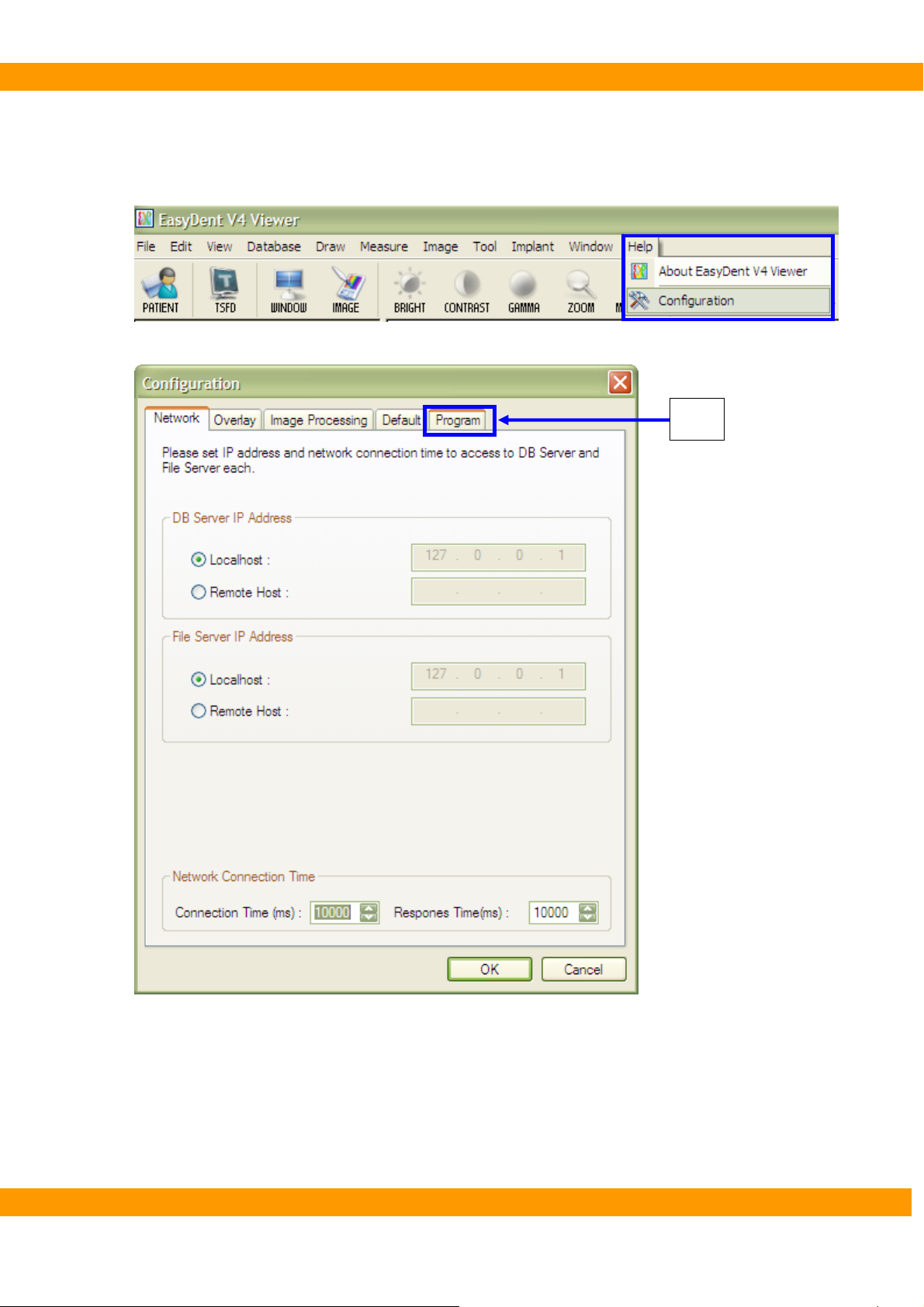Decrease Respones Time with down arrow
Image resolution: width=924 pixels, height=1307 pixels.
pyautogui.click(x=589, y=918)
